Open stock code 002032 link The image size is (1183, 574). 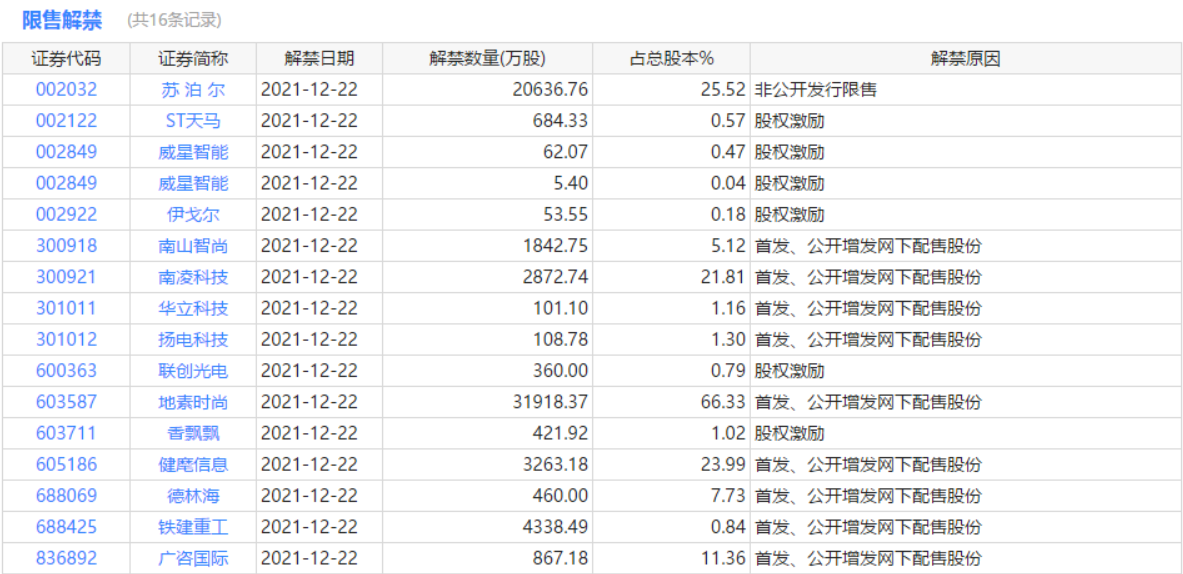(x=66, y=90)
